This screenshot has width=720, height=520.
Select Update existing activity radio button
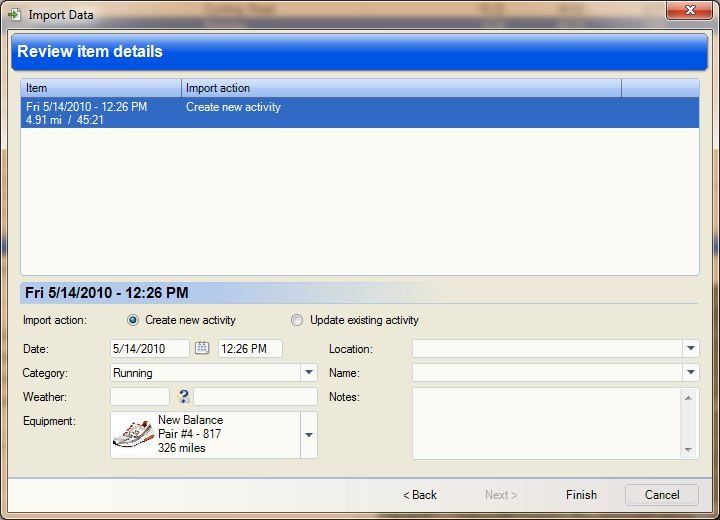(297, 320)
